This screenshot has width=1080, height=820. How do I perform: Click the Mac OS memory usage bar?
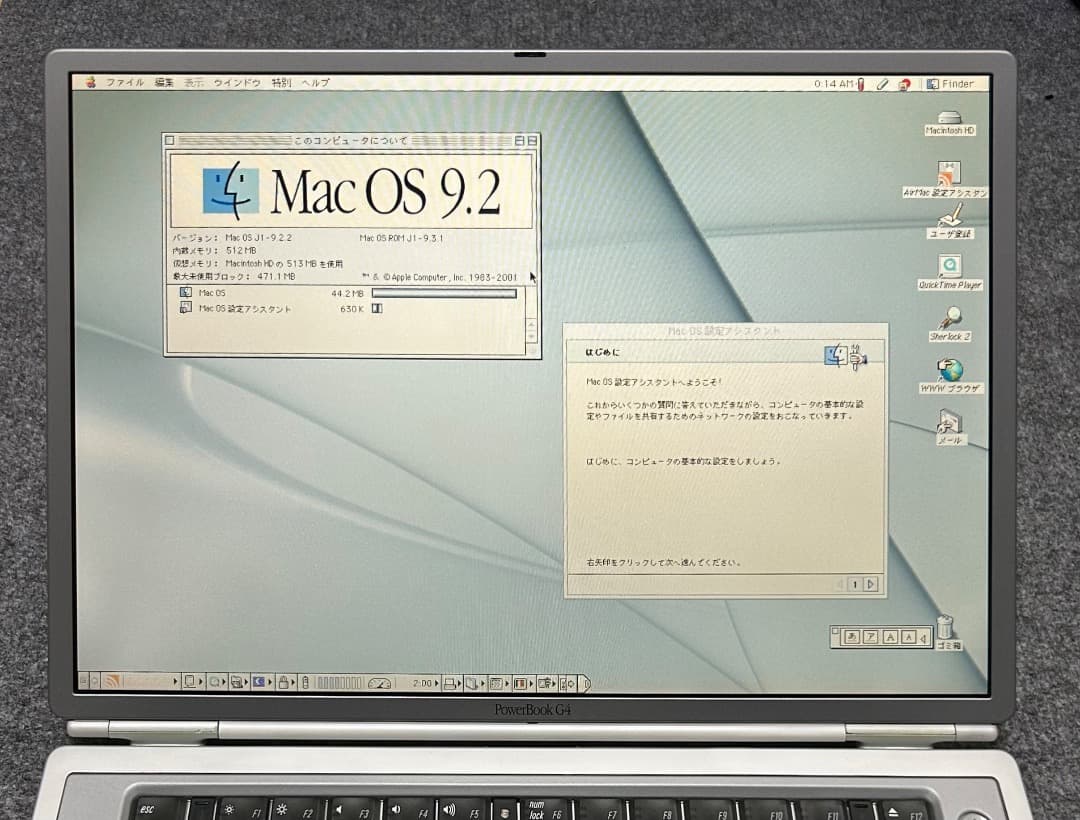[x=442, y=292]
